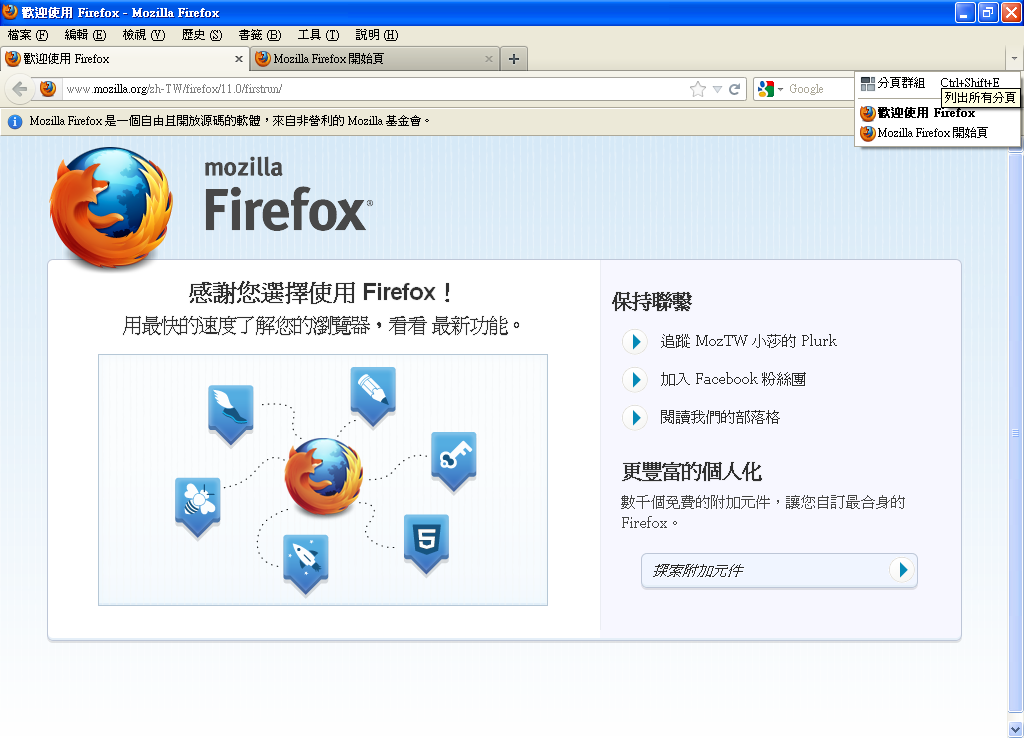This screenshot has height=738, width=1024.
Task: Click the bee icon in the feature graphic
Action: coord(198,508)
